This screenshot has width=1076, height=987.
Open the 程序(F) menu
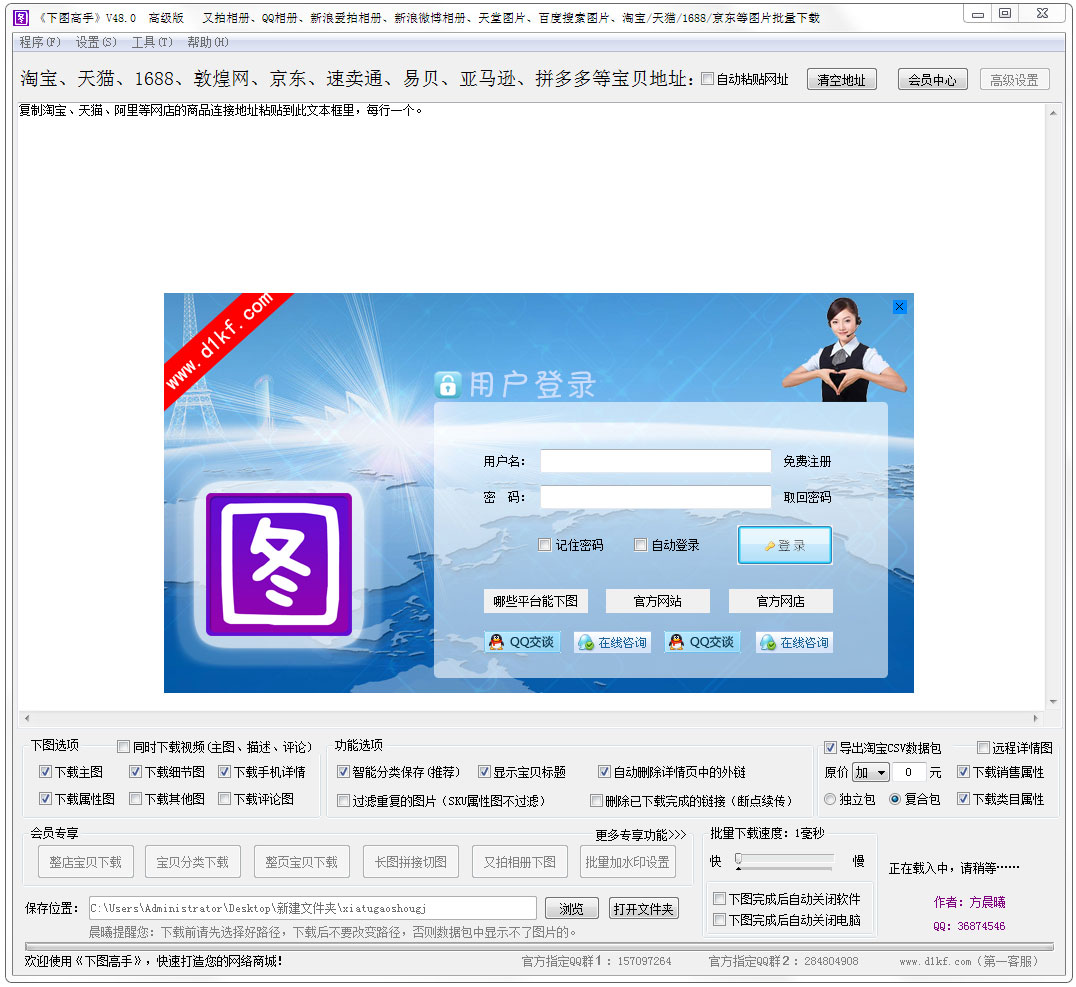(x=40, y=43)
